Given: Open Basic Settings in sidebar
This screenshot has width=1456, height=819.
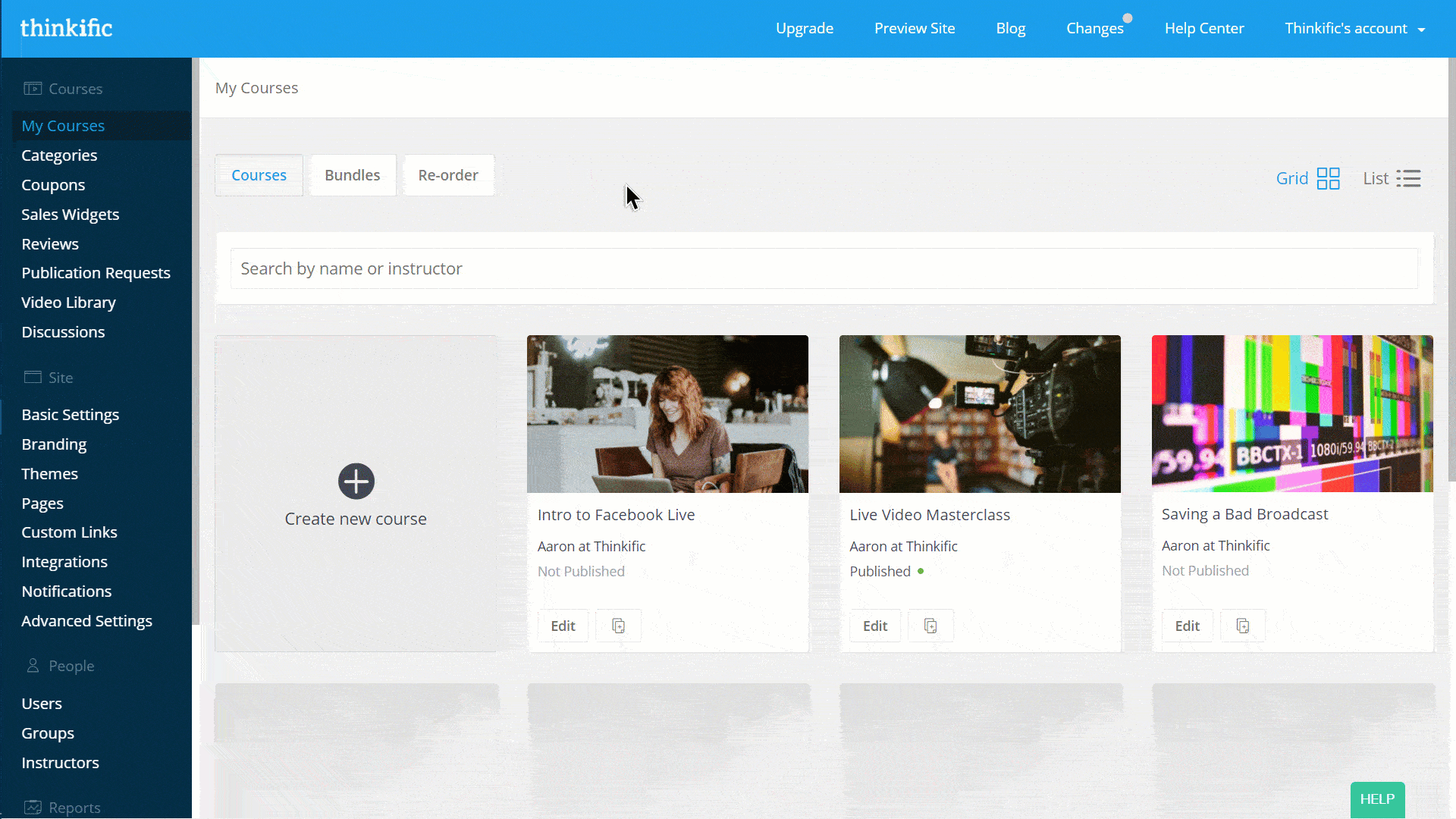Looking at the screenshot, I should tap(71, 415).
